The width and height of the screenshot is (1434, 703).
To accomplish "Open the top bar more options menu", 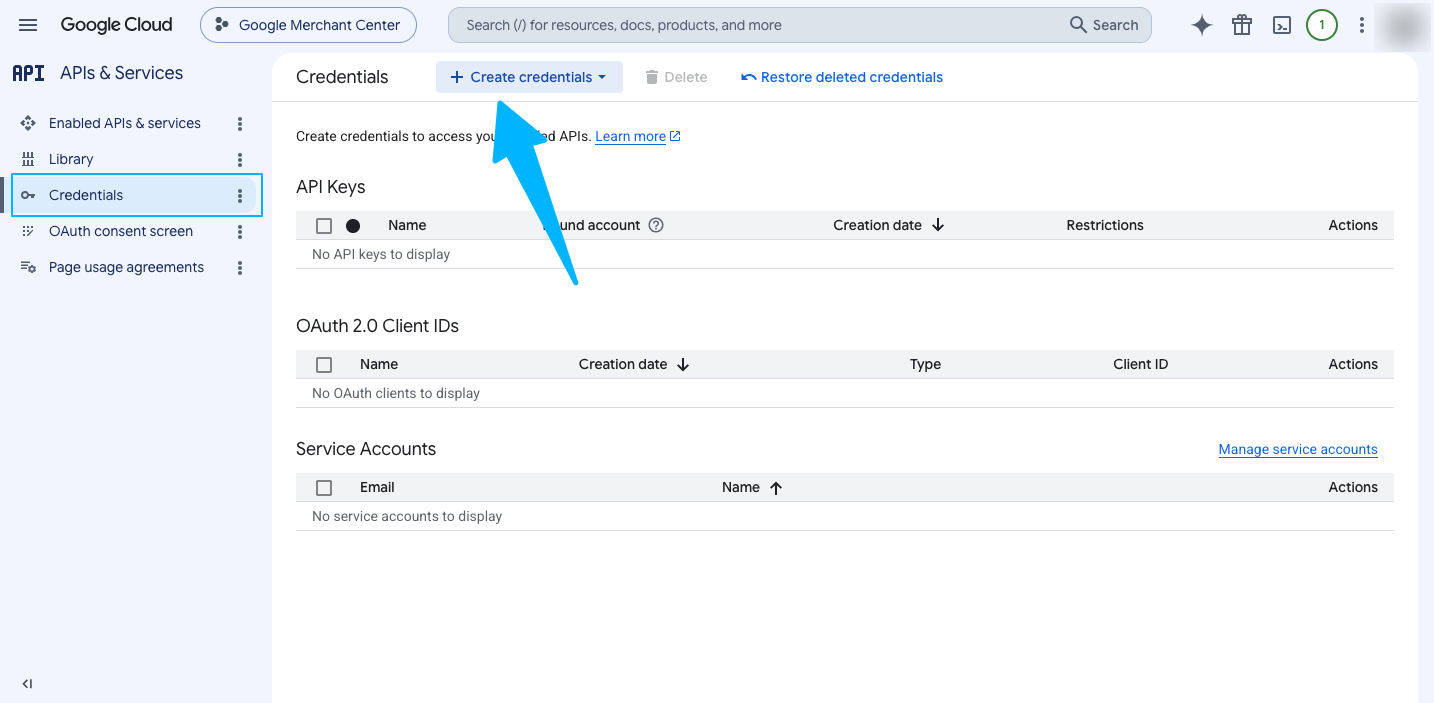I will (x=1362, y=25).
